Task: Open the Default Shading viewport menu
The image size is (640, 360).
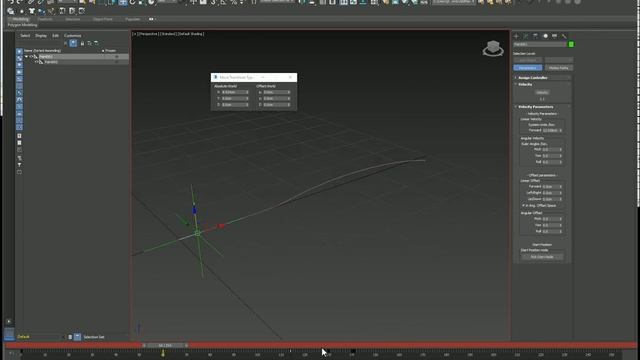Action: tap(191, 34)
